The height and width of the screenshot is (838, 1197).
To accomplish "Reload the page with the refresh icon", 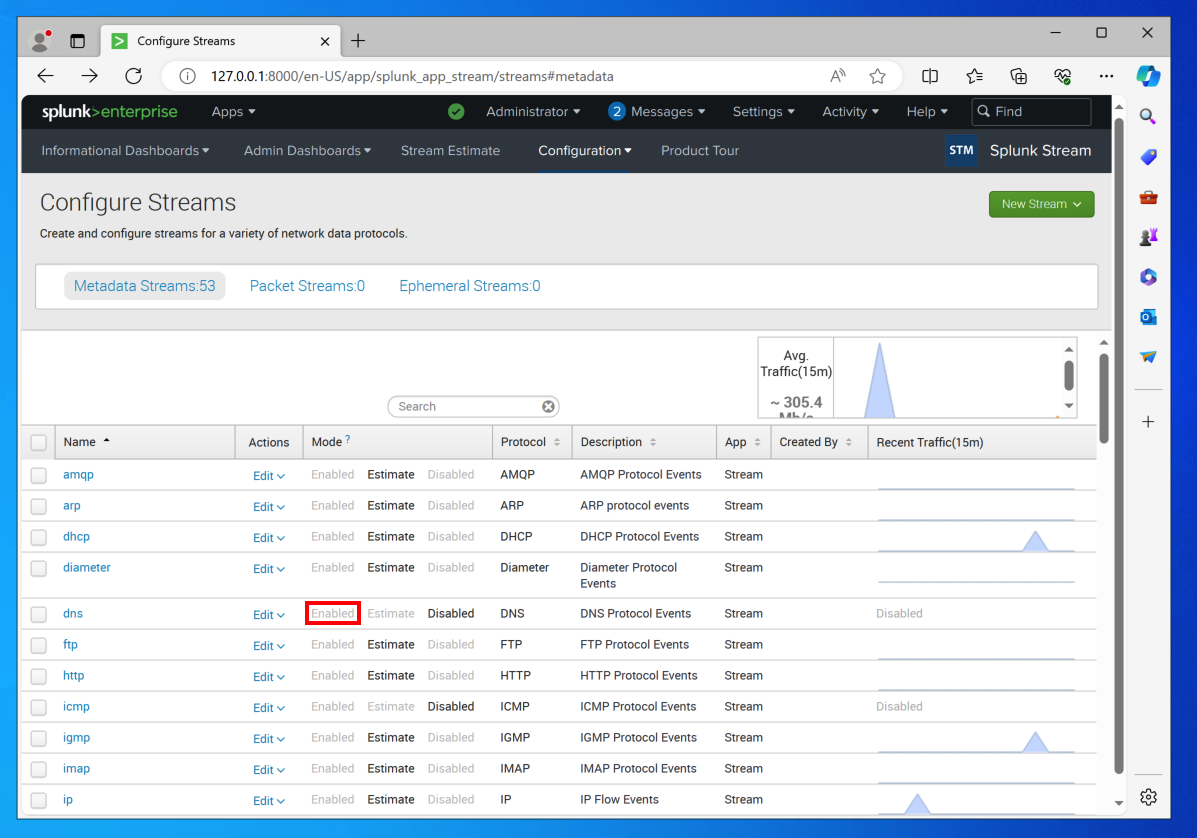I will (x=133, y=76).
